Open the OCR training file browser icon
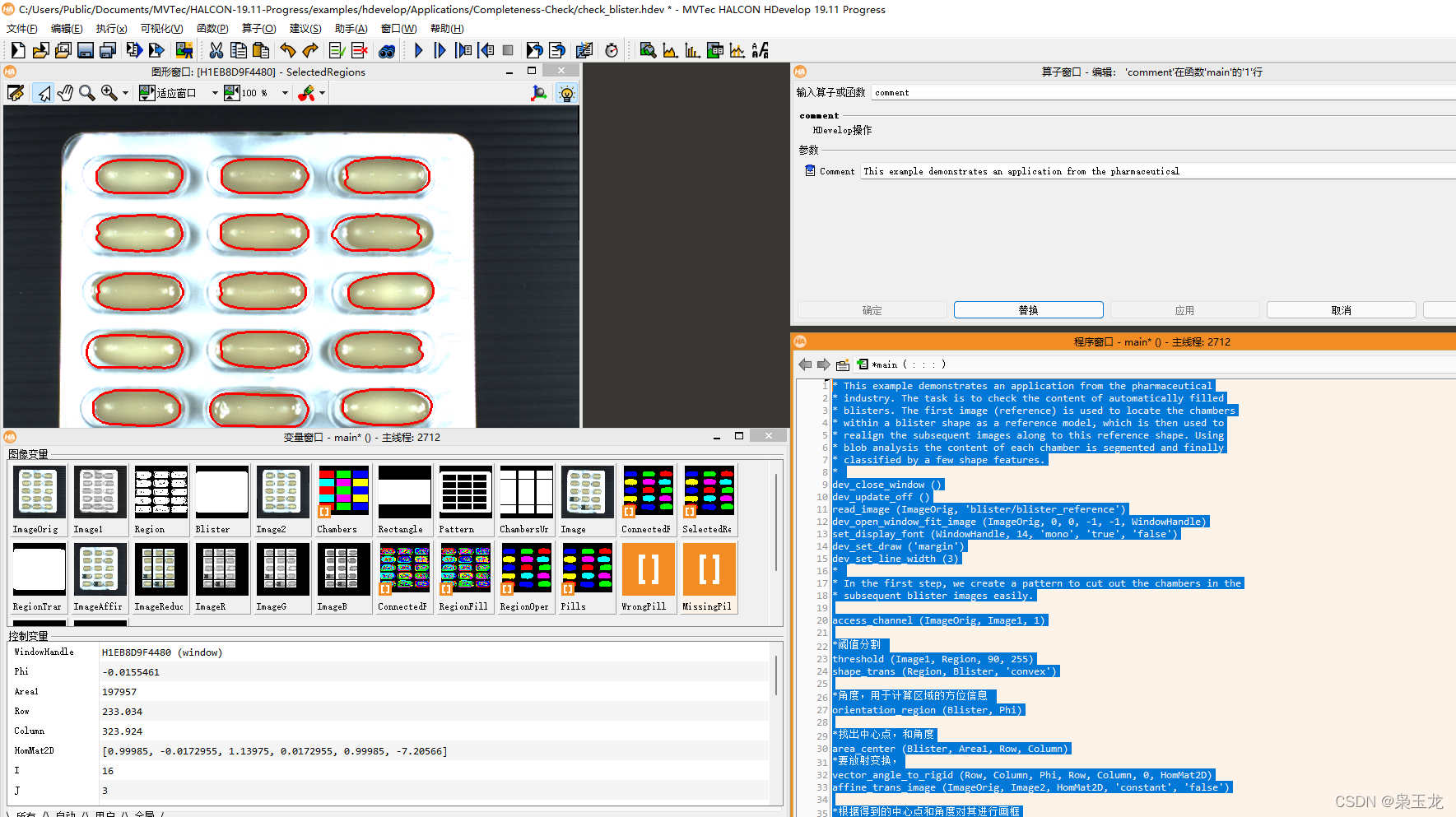This screenshot has width=1456, height=817. (x=760, y=50)
